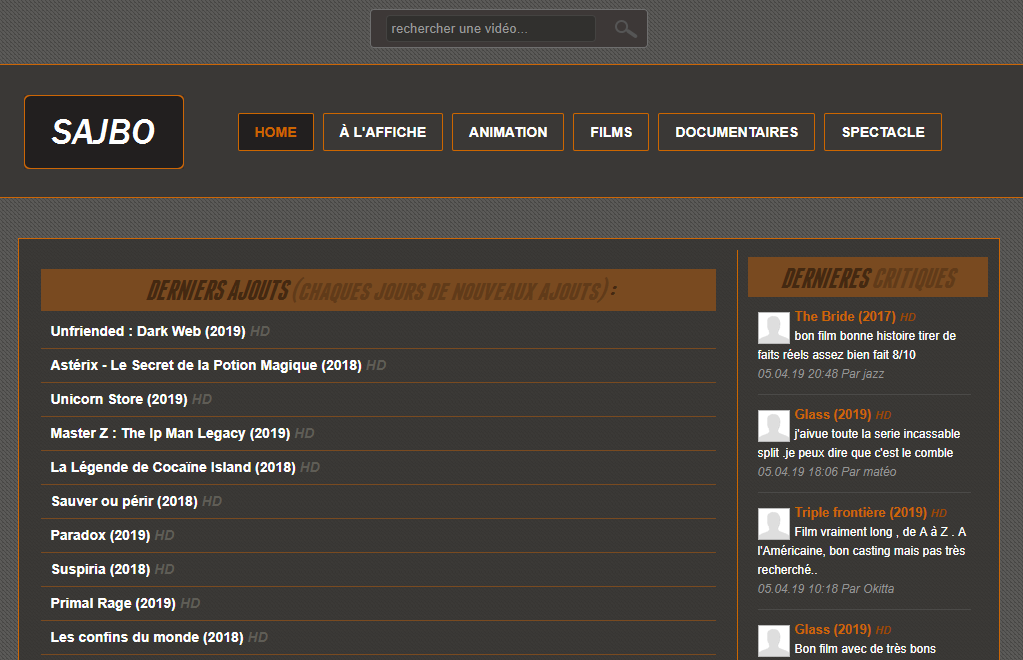Viewport: 1023px width, 660px height.
Task: Click '05.04.19 18:06 Par matéo' timestamp
Action: pyautogui.click(x=827, y=472)
